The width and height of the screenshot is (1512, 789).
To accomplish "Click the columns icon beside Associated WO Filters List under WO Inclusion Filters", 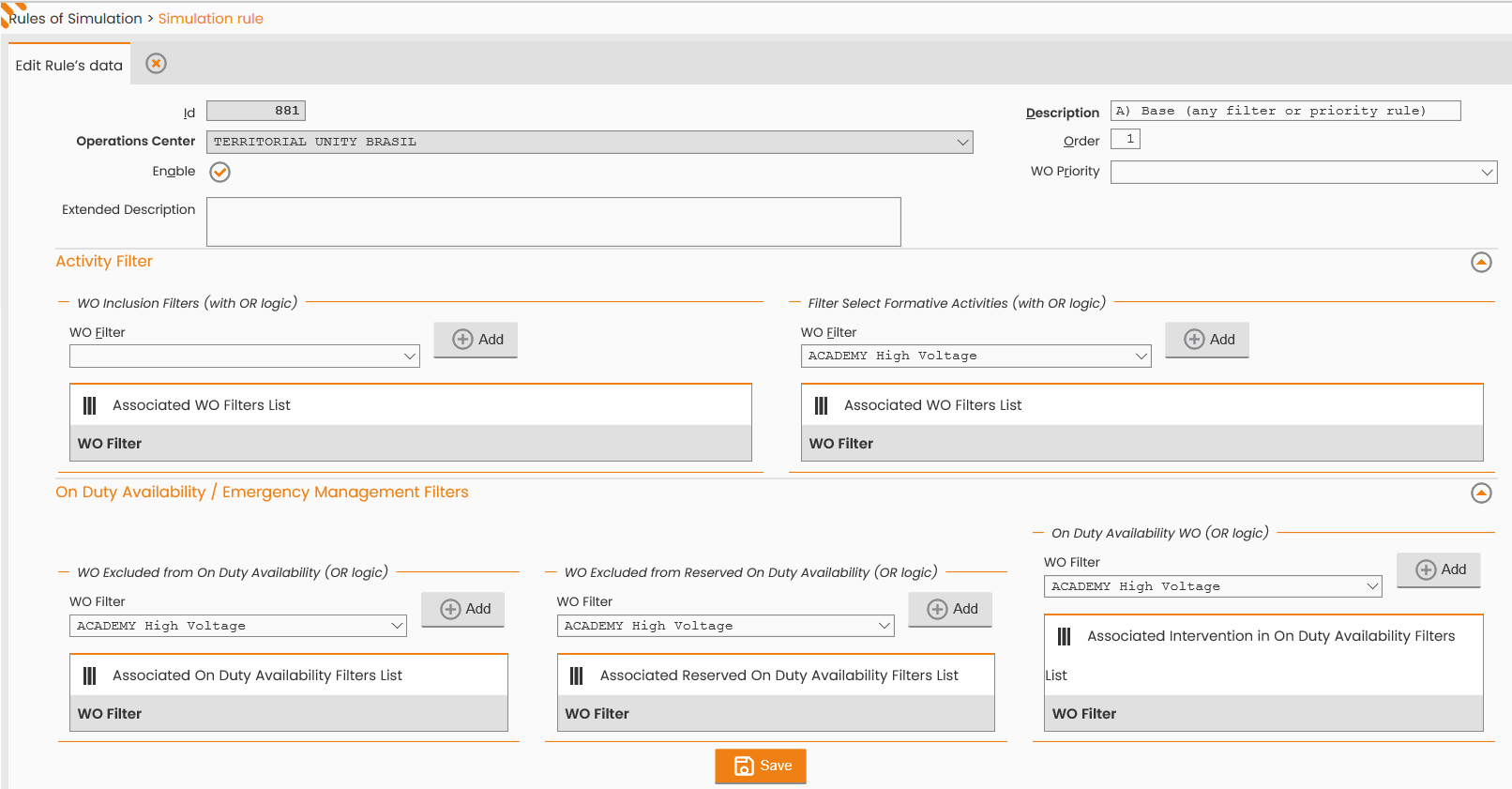I will [90, 405].
